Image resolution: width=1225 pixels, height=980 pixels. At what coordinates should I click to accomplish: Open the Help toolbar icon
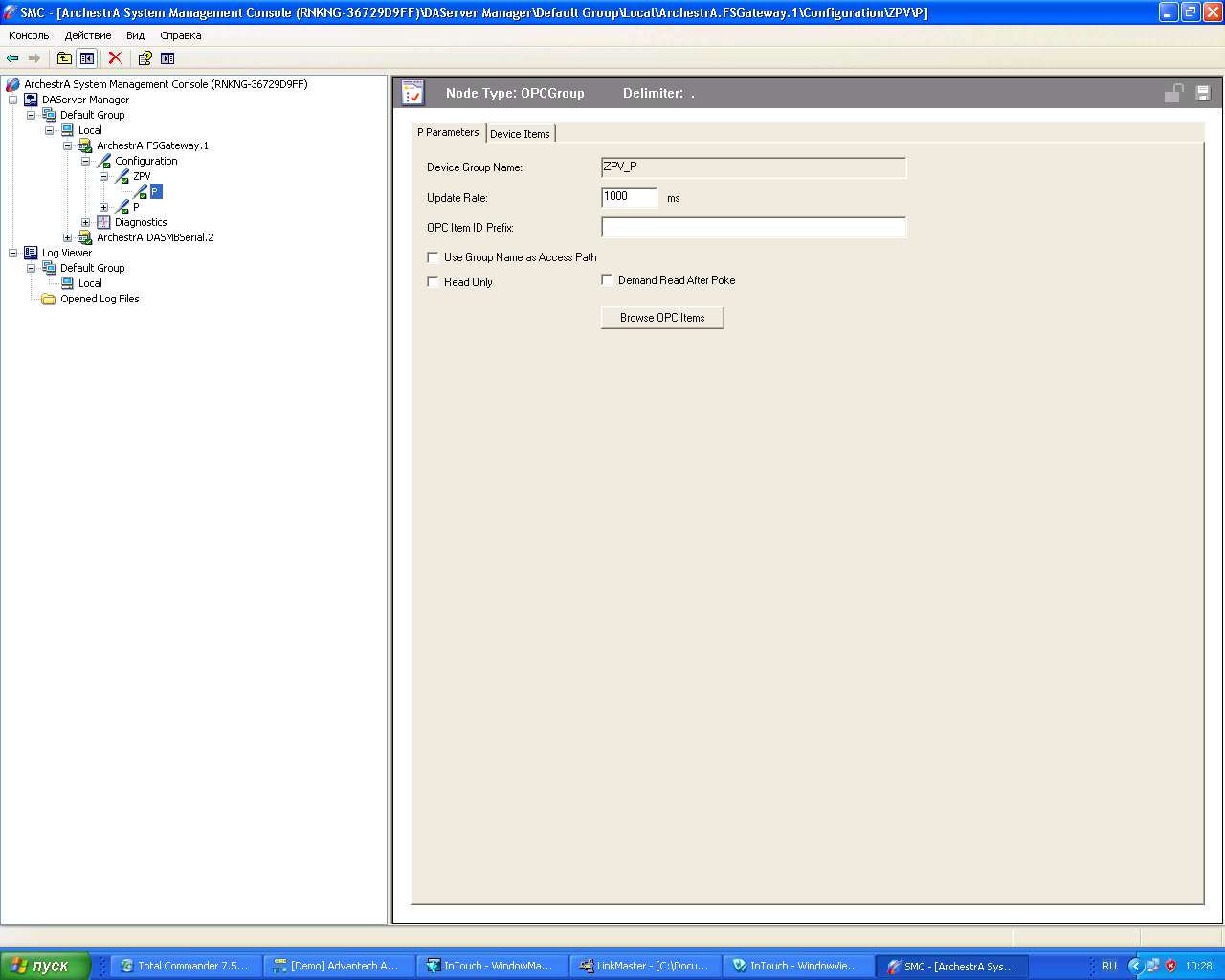click(x=145, y=58)
